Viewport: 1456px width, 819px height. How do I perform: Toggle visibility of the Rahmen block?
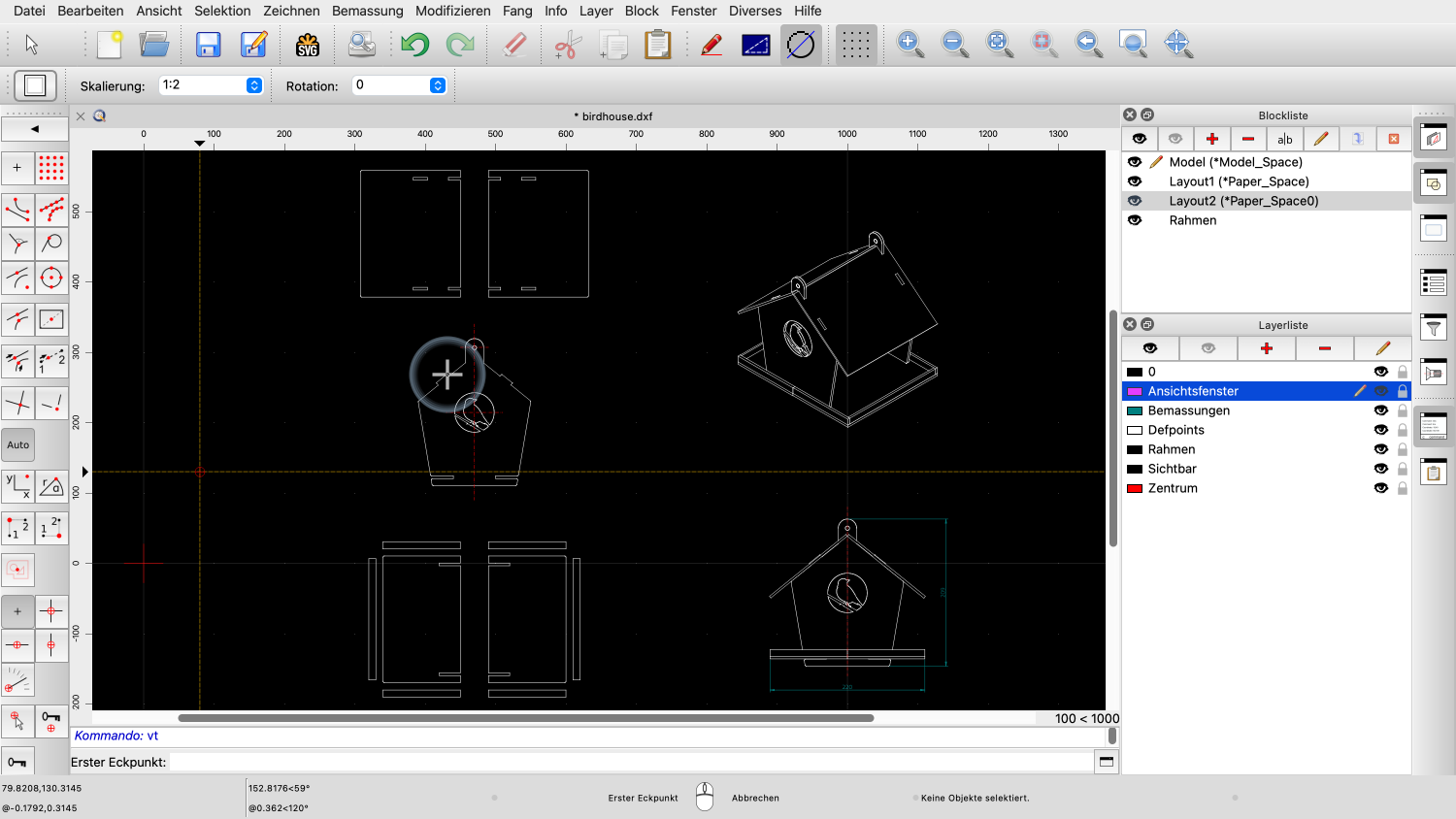coord(1135,220)
